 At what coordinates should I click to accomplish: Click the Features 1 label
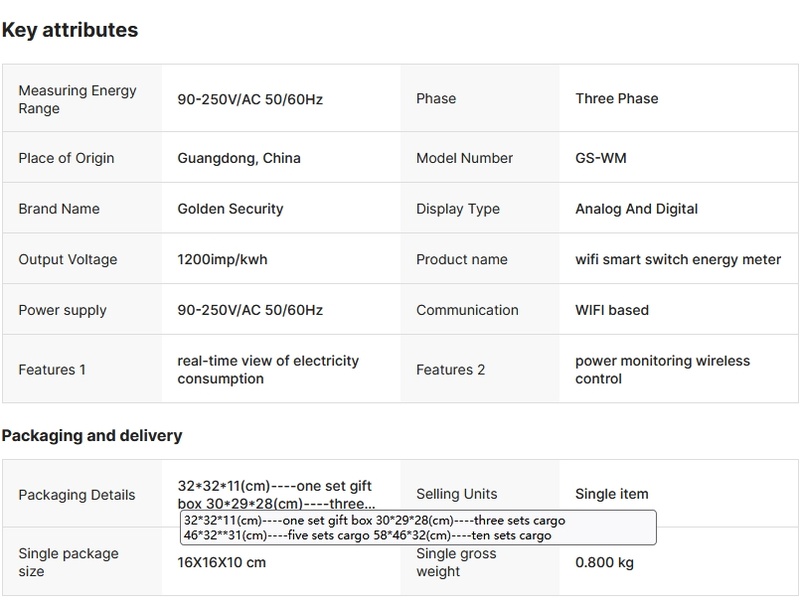(52, 370)
